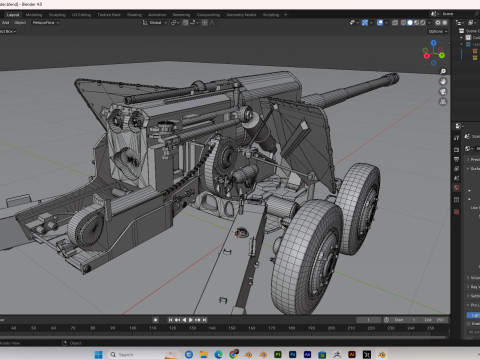Open the Tool properties tab

tap(457, 138)
